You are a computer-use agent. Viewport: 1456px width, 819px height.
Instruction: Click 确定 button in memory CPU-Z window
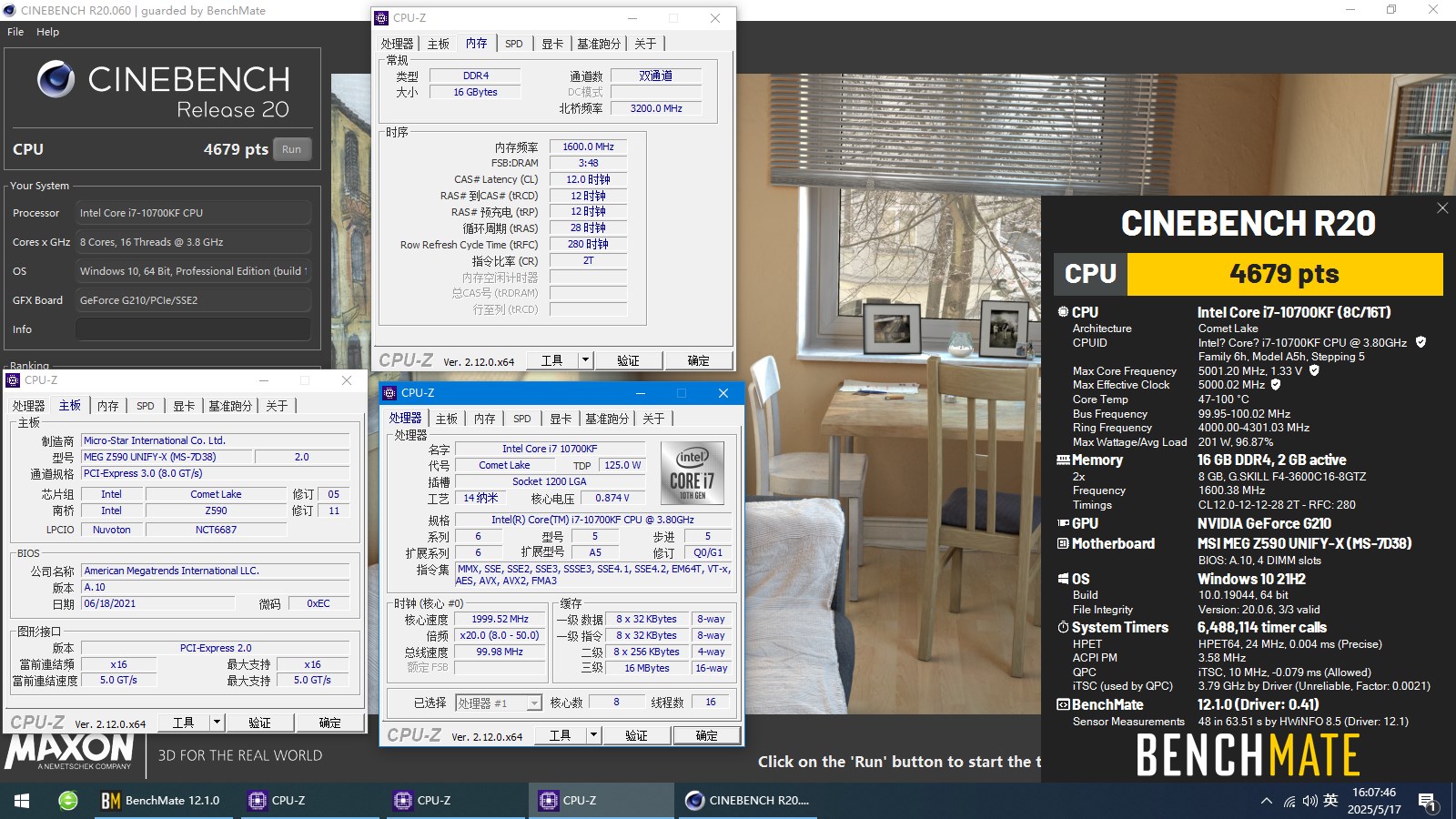(698, 360)
